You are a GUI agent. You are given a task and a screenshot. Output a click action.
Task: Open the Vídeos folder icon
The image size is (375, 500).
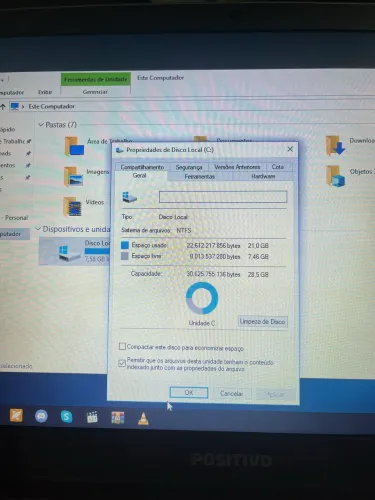(72, 207)
